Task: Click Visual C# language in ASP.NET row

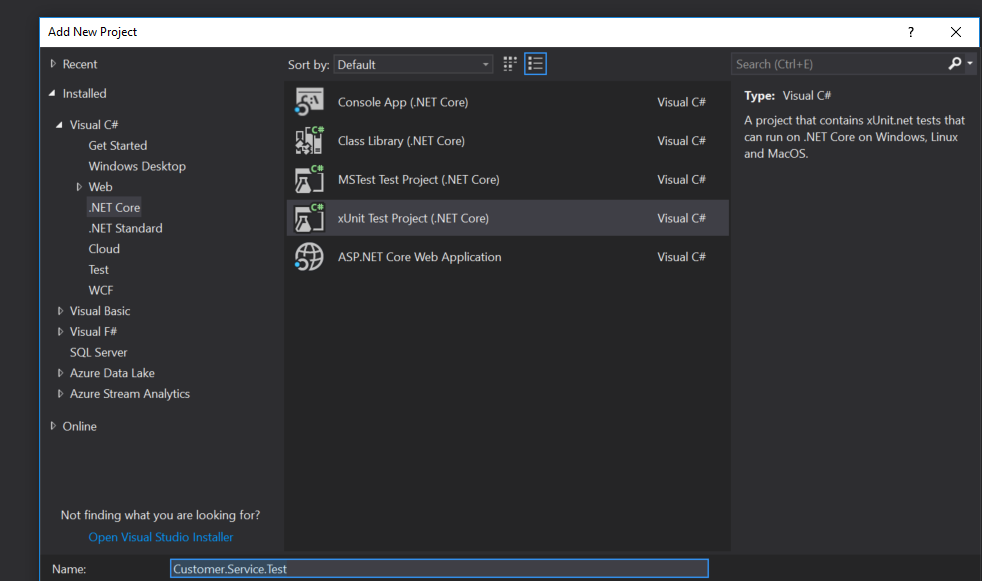Action: pos(681,257)
